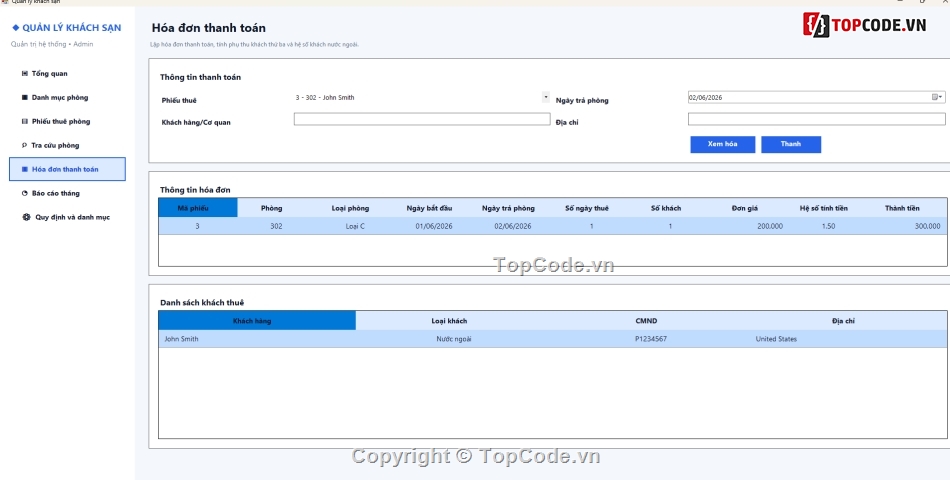950x480 pixels.
Task: Go to Phiếu thuê phòng page
Action: [x=67, y=122]
